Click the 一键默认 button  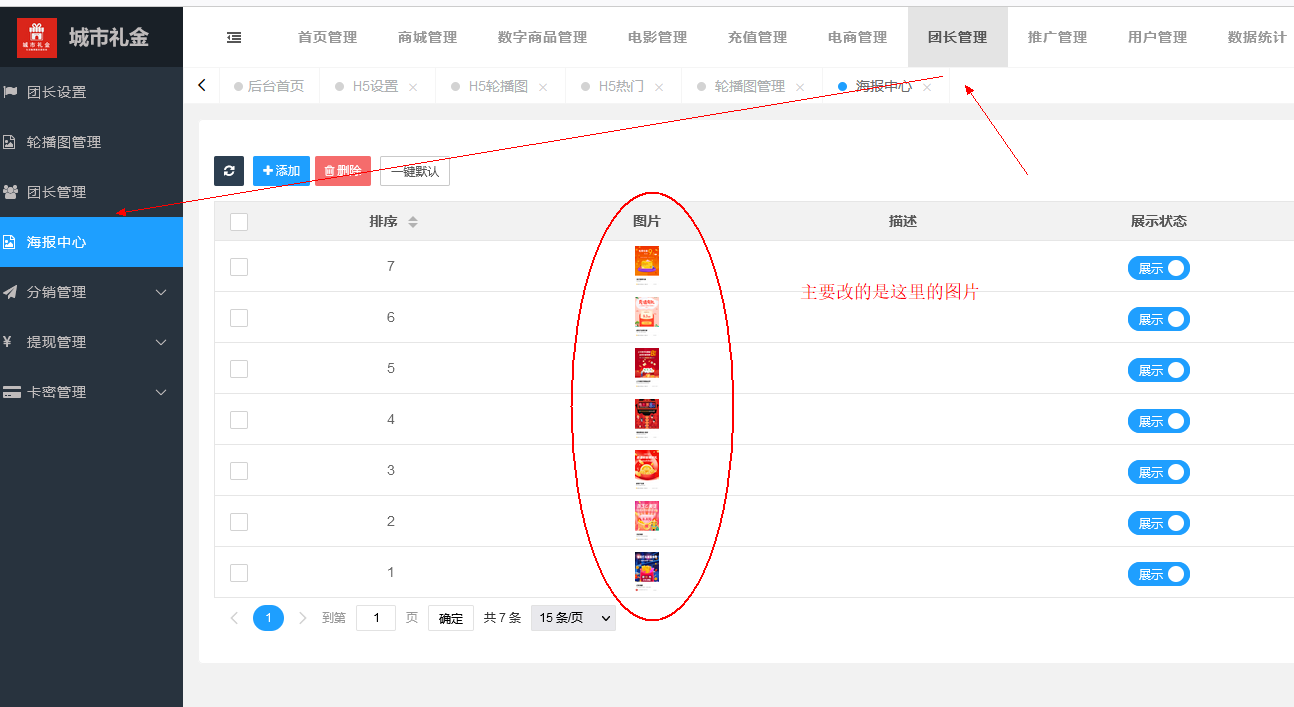click(415, 171)
